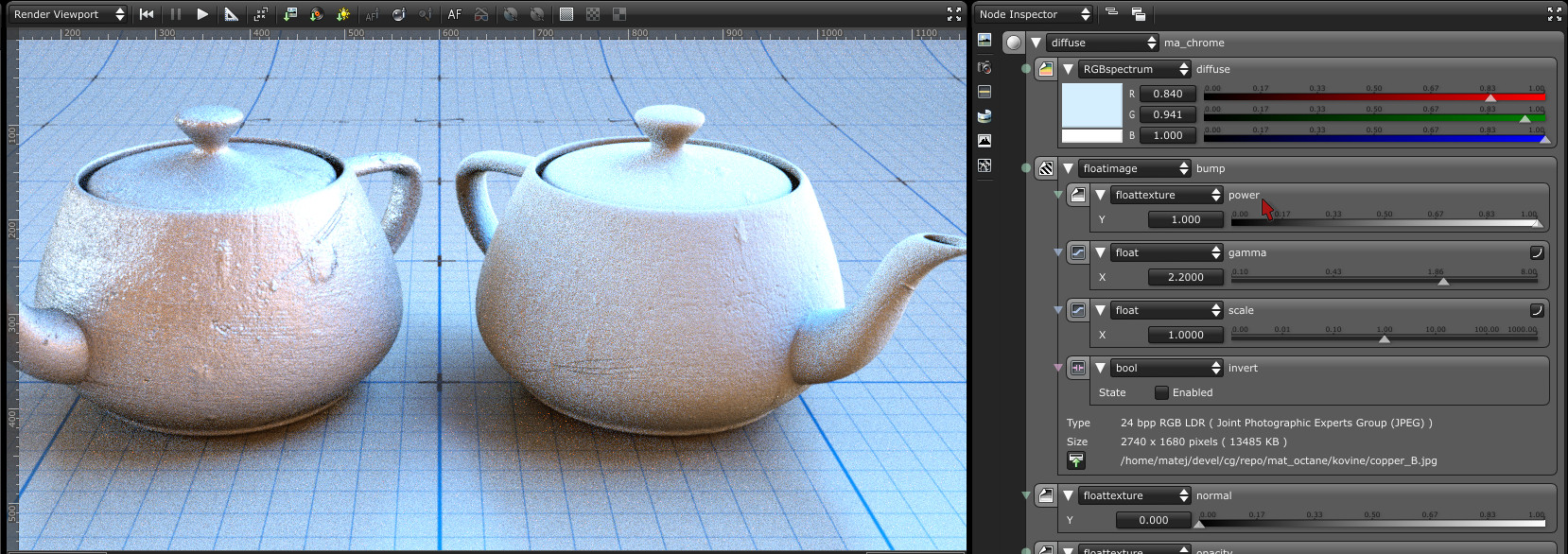Toggle the render region grid icon
1568x554 pixels.
pyautogui.click(x=566, y=14)
